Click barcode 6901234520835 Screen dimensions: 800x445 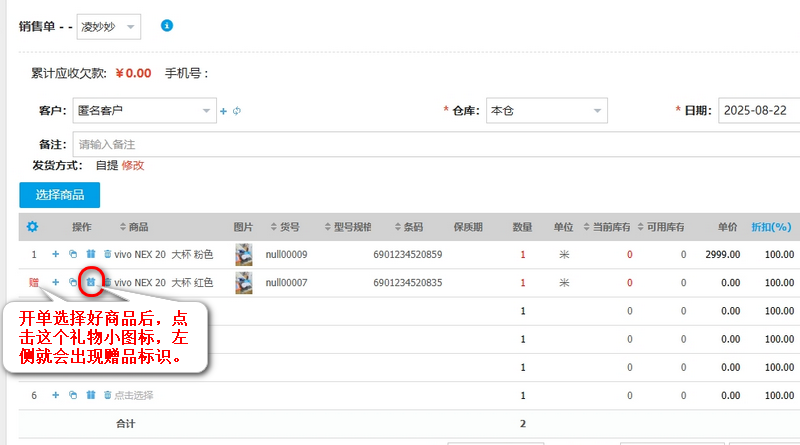tap(408, 282)
